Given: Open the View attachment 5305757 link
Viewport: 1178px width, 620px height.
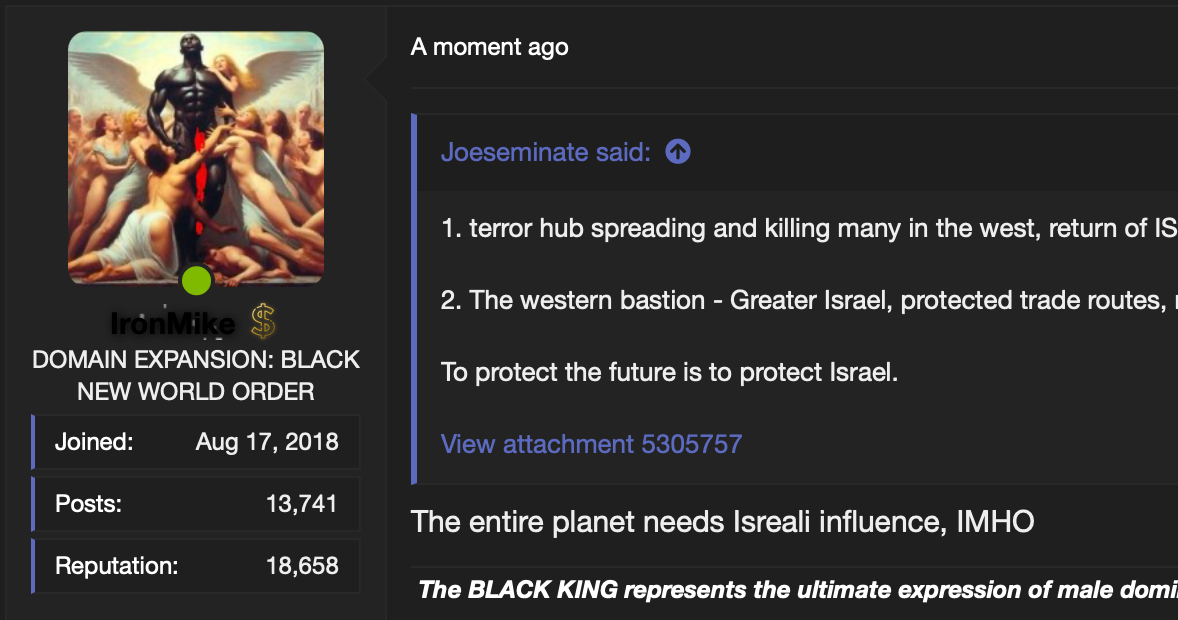Looking at the screenshot, I should (x=591, y=444).
